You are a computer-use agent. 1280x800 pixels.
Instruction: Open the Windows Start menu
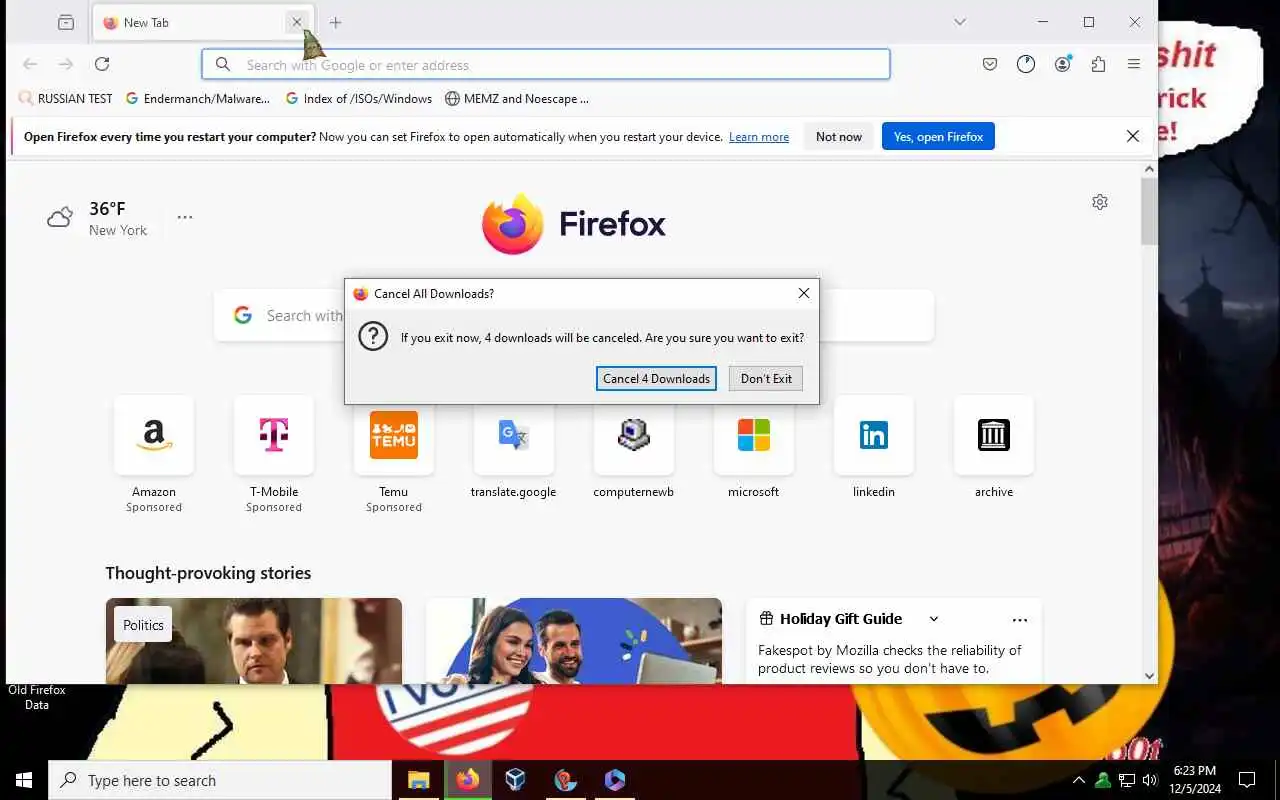pyautogui.click(x=24, y=780)
